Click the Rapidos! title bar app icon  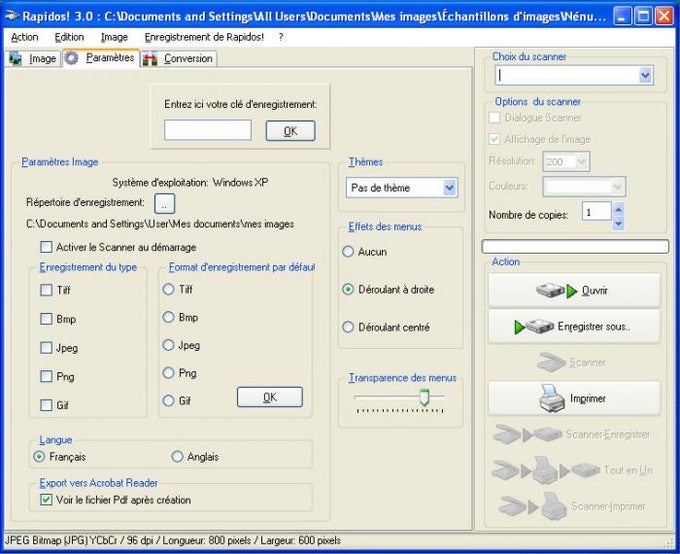pos(11,16)
